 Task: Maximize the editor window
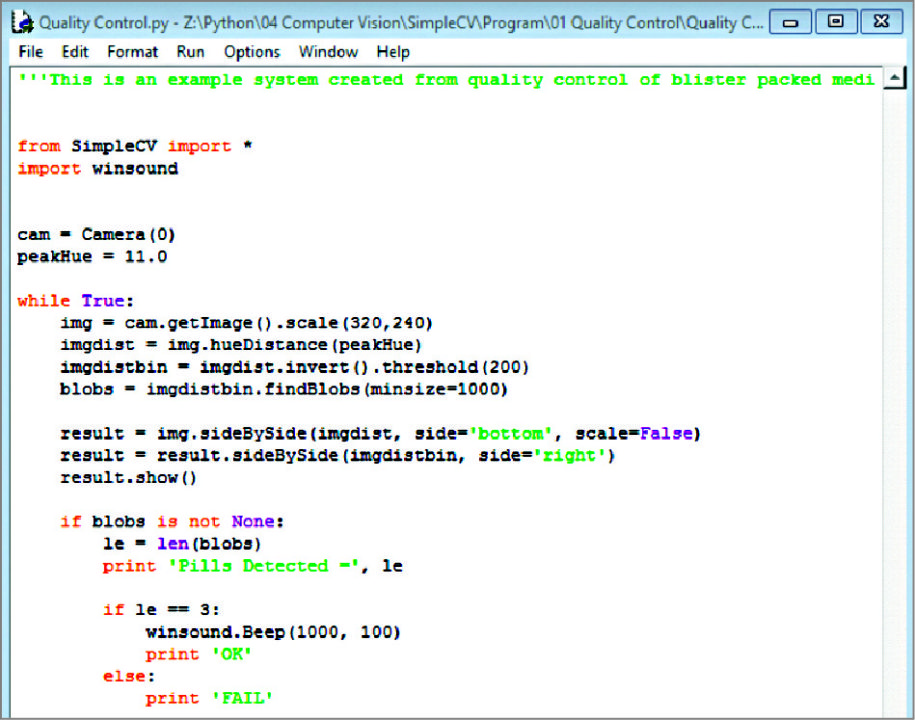click(x=835, y=21)
